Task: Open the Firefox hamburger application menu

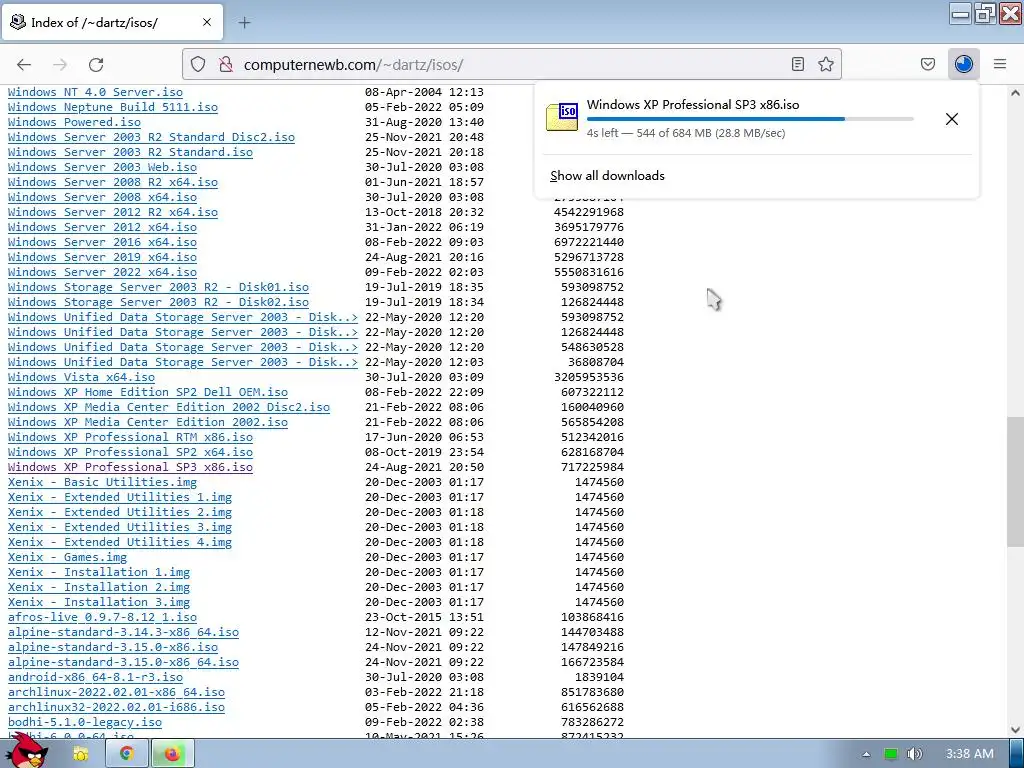Action: [1000, 64]
